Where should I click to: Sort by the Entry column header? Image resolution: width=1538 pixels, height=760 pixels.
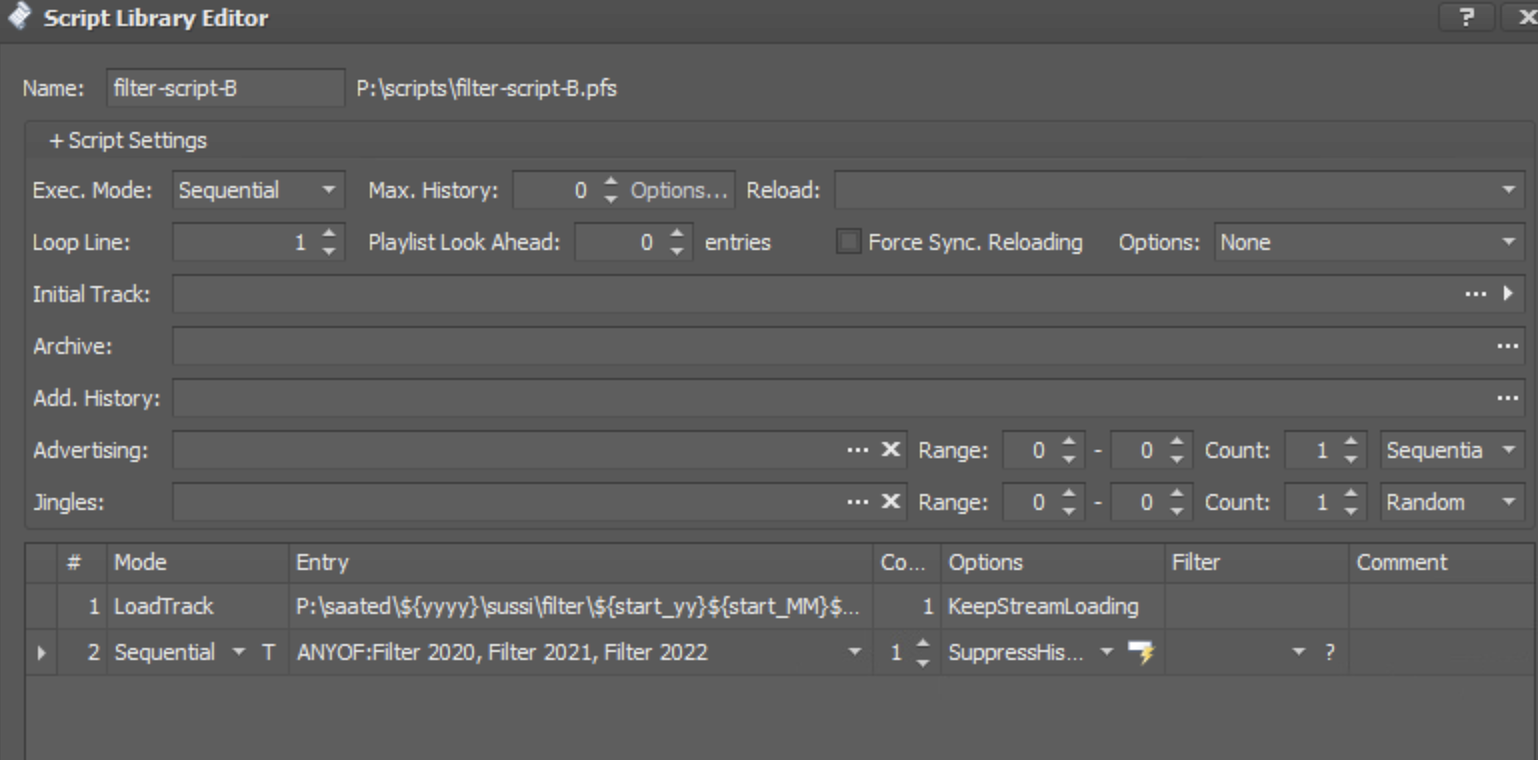580,563
